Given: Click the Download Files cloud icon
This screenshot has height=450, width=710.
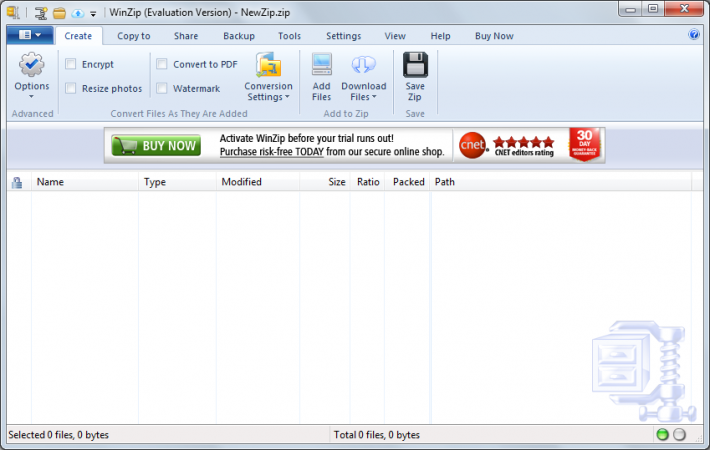Looking at the screenshot, I should 364,65.
